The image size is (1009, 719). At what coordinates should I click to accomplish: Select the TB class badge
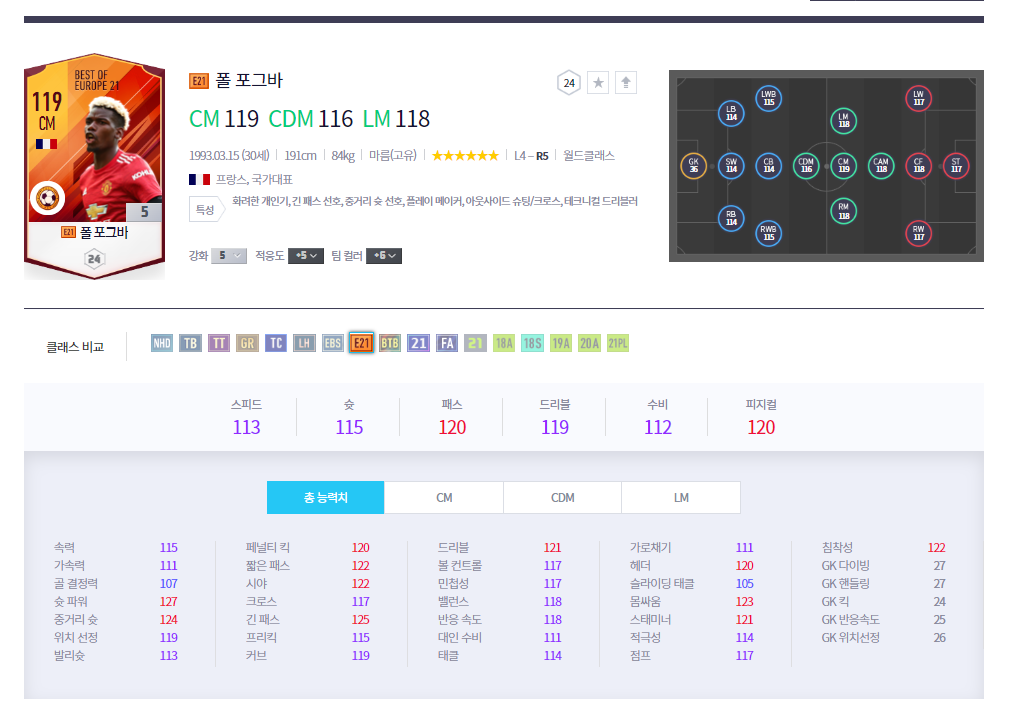point(190,343)
